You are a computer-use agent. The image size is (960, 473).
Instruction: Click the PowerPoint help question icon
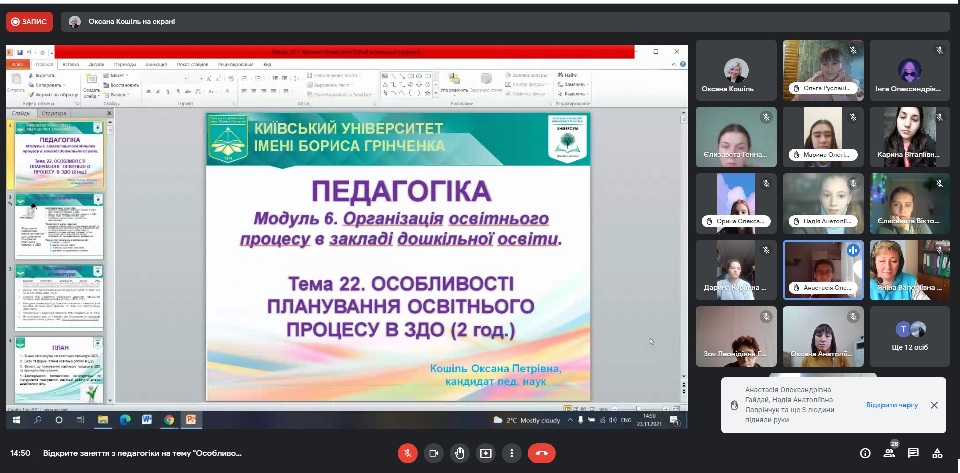pos(682,64)
